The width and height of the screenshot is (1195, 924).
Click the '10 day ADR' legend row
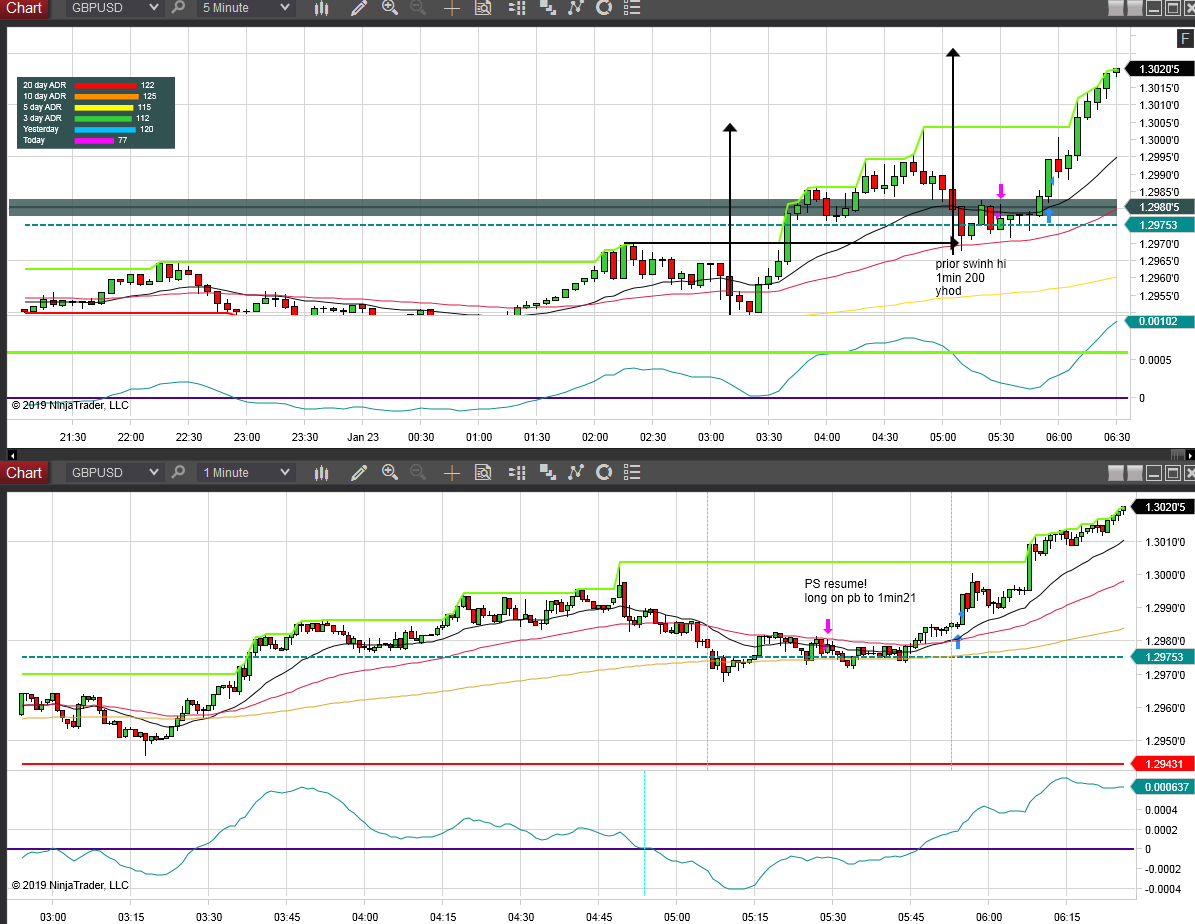pyautogui.click(x=89, y=96)
